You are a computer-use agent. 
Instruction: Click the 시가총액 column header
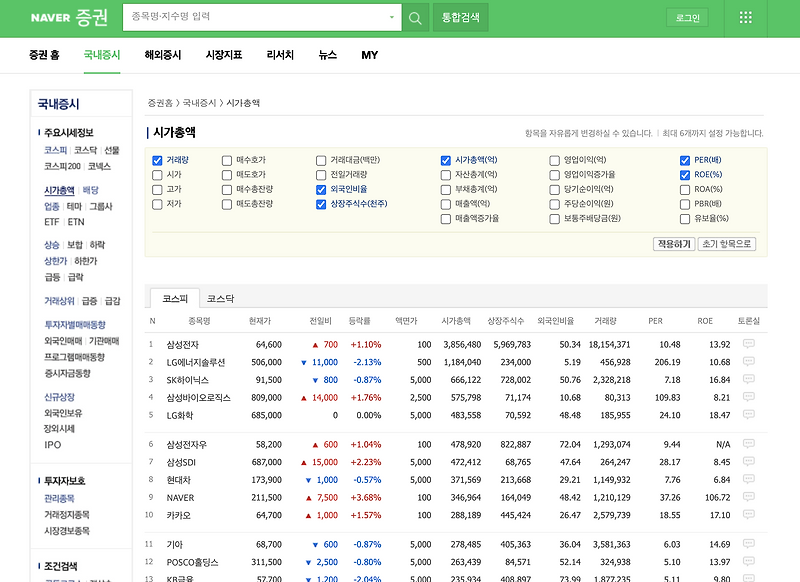pyautogui.click(x=456, y=321)
